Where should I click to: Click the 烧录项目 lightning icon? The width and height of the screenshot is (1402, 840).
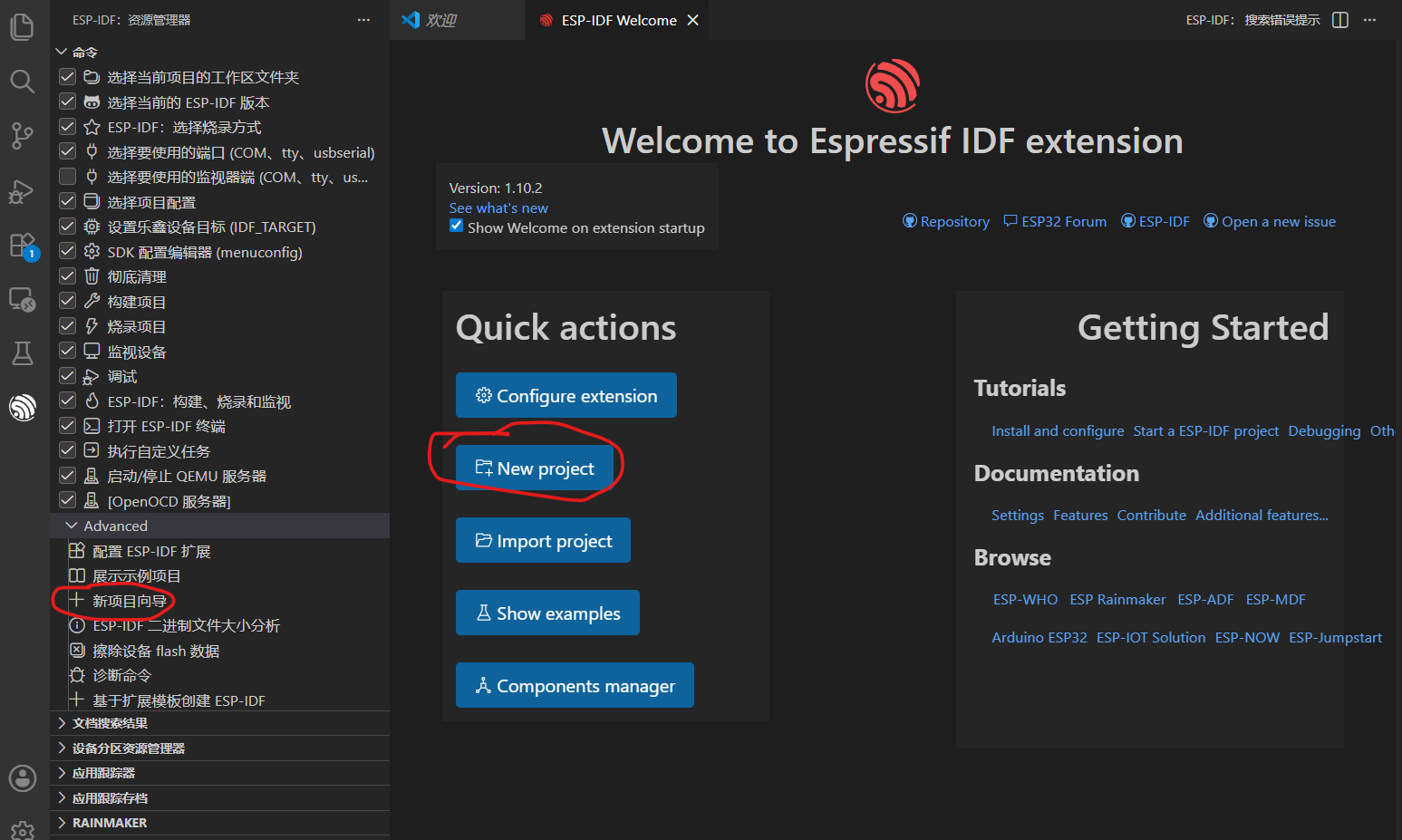tap(92, 326)
